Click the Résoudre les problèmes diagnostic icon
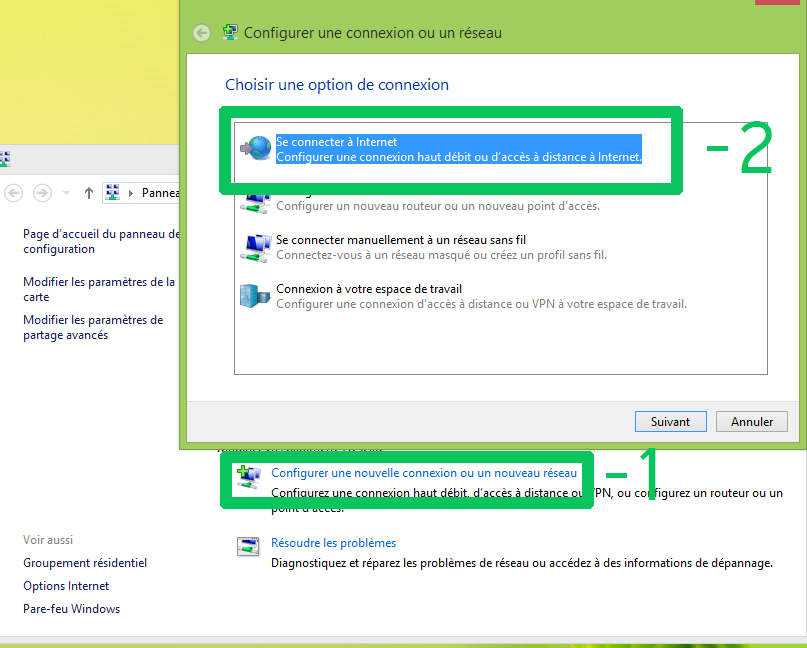Image resolution: width=807 pixels, height=648 pixels. pyautogui.click(x=248, y=546)
